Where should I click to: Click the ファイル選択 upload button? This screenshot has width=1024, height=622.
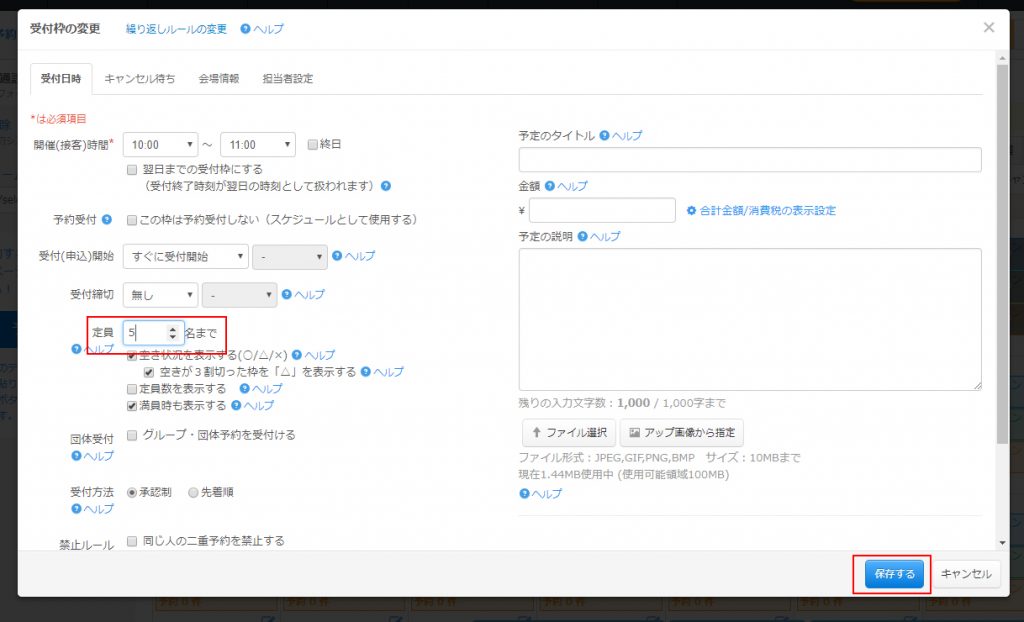(x=567, y=433)
